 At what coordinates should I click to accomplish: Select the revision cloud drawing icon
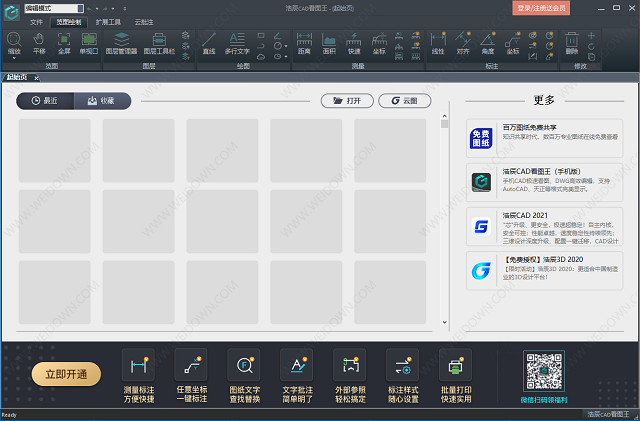[x=261, y=57]
